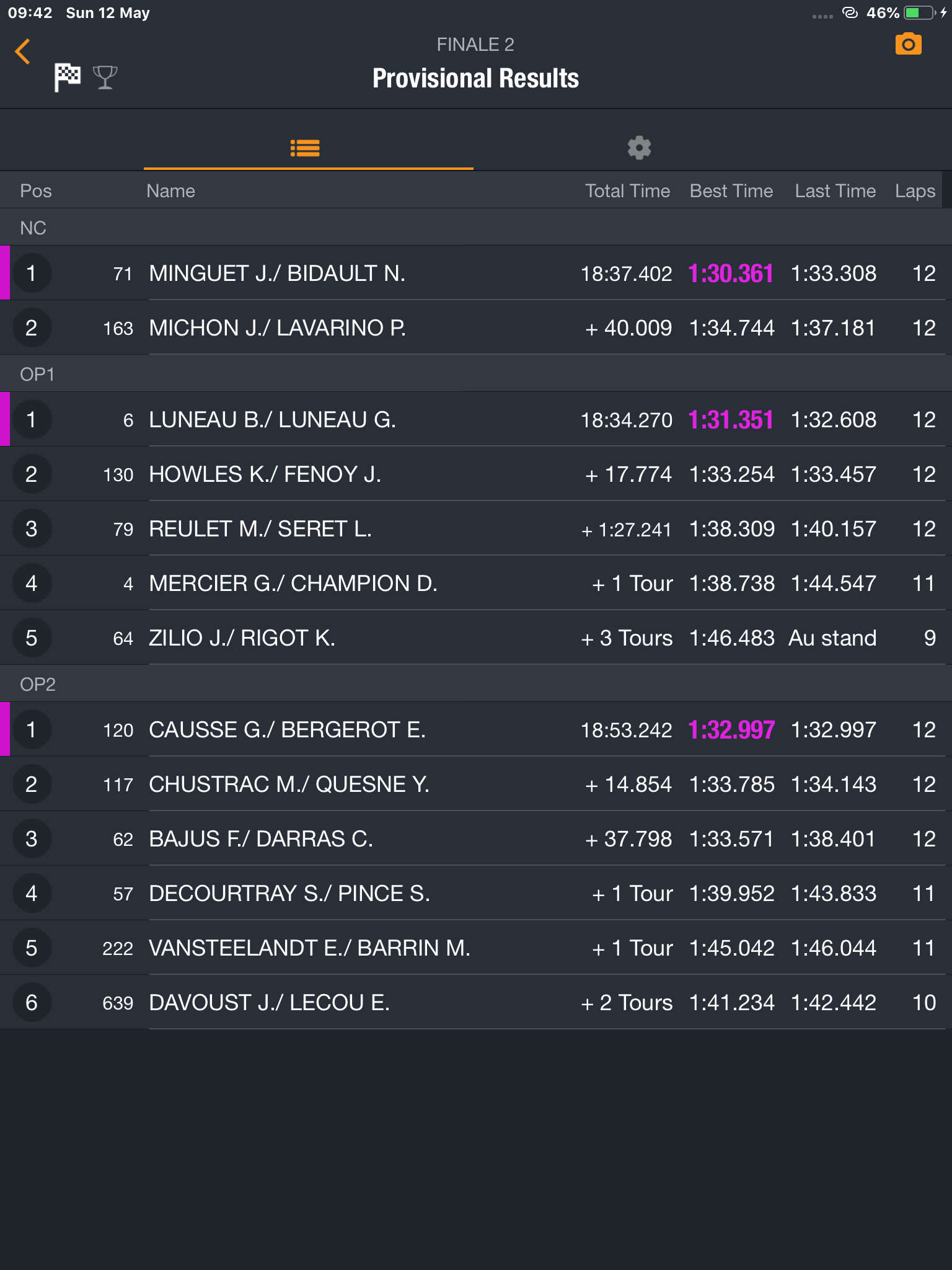The height and width of the screenshot is (1270, 952).
Task: Open LUNEAU B./ LUNEAU G. entry
Action: [x=476, y=419]
